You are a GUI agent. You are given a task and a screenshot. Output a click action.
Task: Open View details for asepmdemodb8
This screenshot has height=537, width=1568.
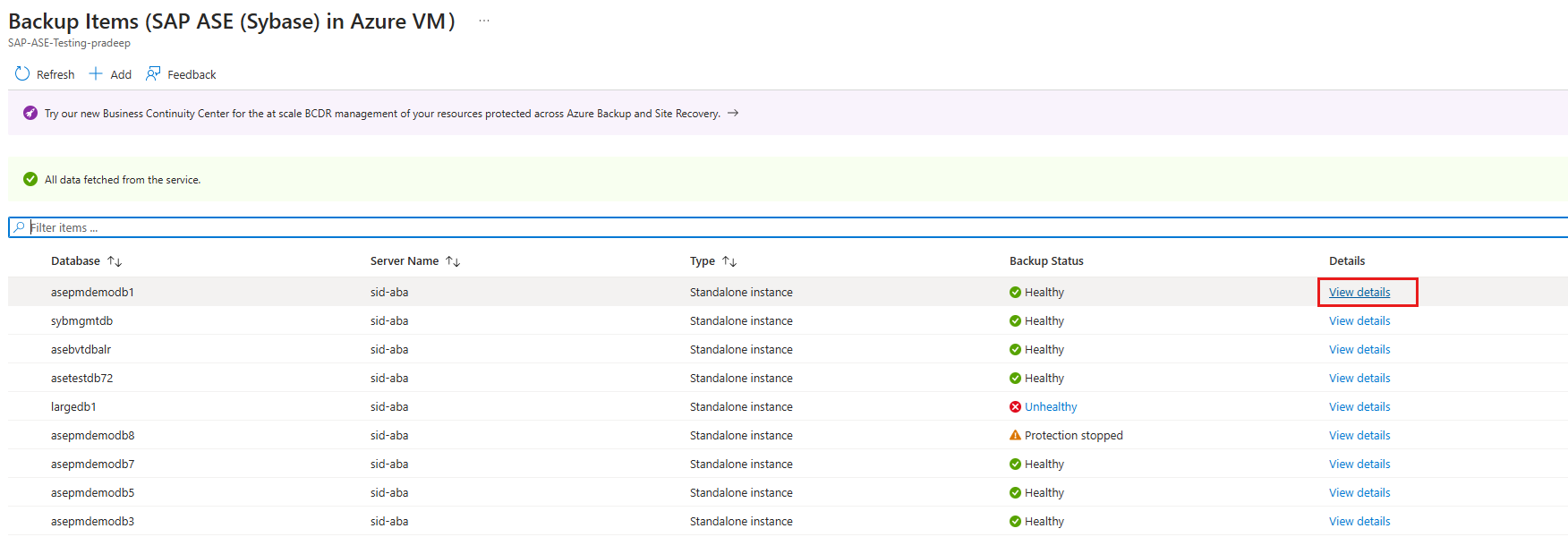[x=1359, y=435]
